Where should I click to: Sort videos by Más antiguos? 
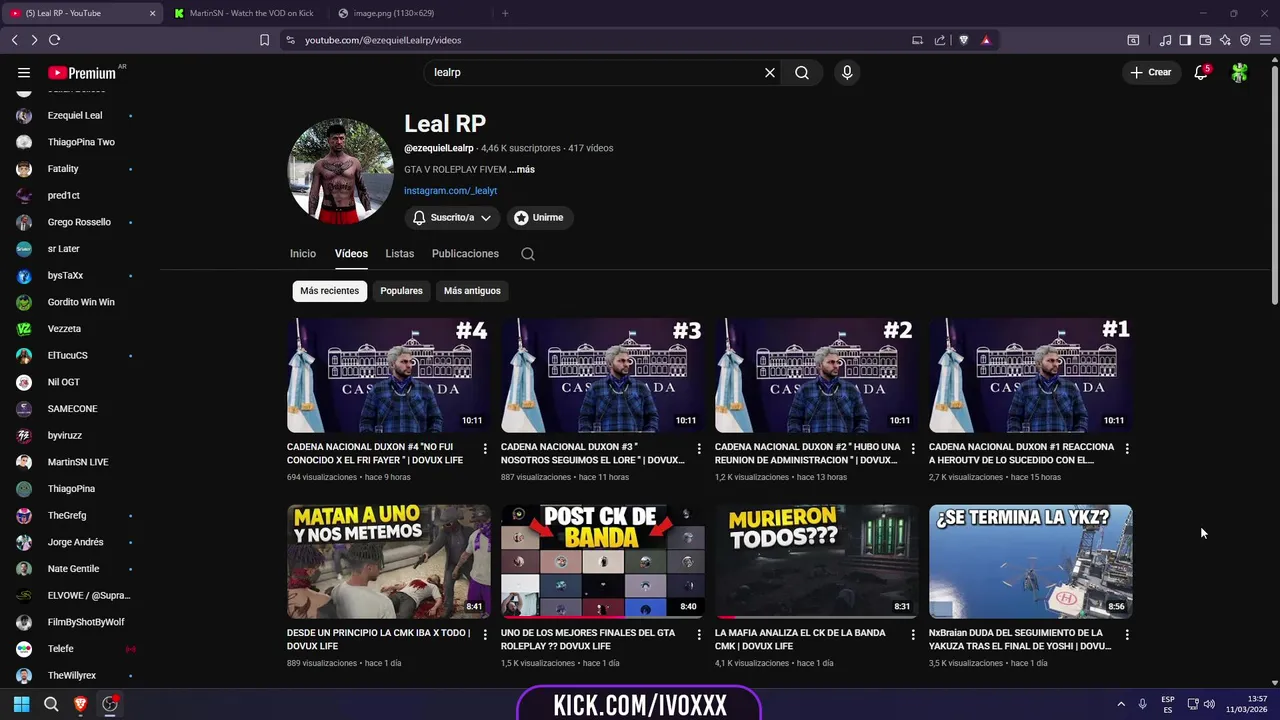[x=472, y=291]
